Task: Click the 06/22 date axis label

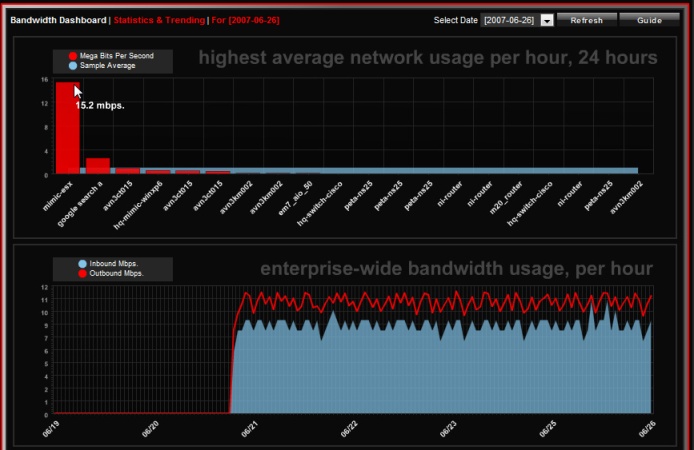Action: [x=349, y=429]
